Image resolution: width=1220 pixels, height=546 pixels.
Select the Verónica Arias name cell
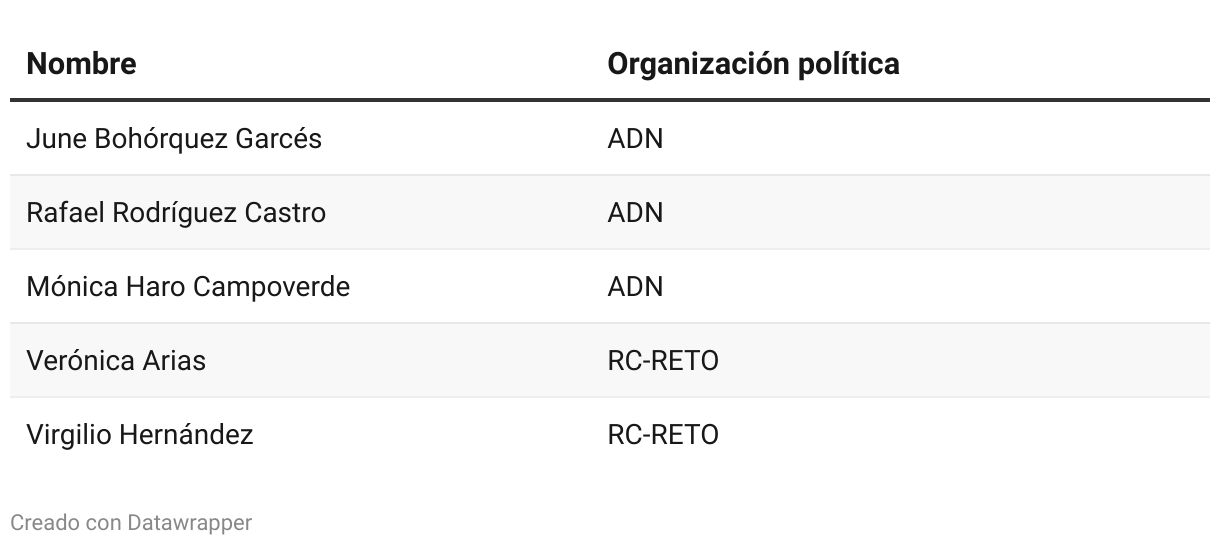[116, 361]
